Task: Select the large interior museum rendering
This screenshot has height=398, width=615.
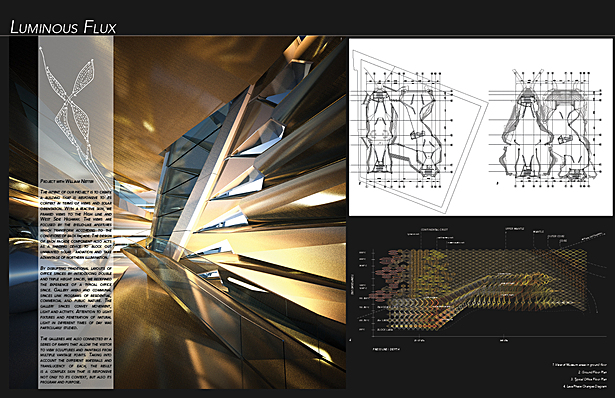Action: pyautogui.click(x=178, y=212)
